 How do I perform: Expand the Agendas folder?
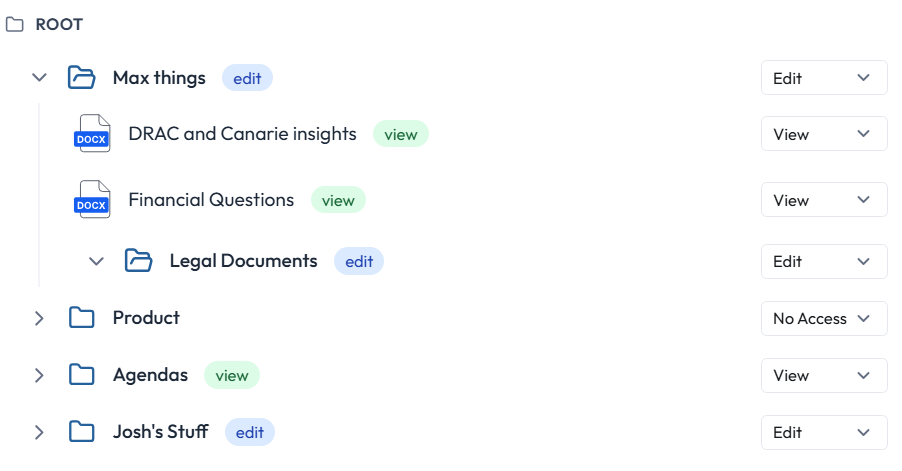(x=40, y=375)
